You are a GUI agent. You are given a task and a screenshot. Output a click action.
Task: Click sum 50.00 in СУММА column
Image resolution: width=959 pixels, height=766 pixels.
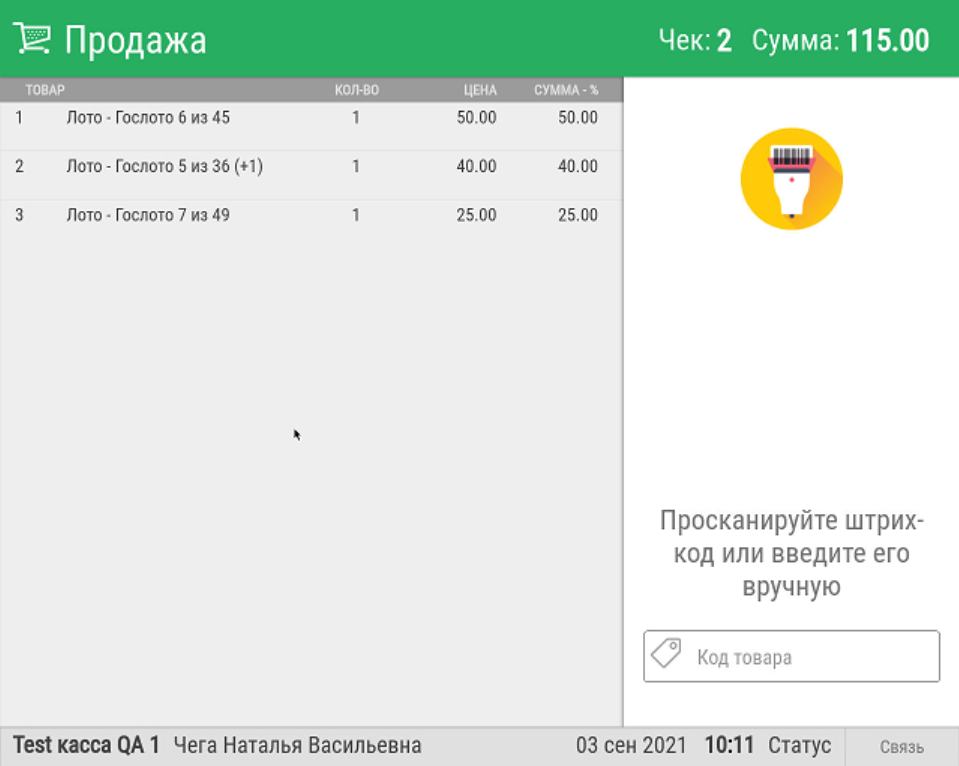coord(577,117)
